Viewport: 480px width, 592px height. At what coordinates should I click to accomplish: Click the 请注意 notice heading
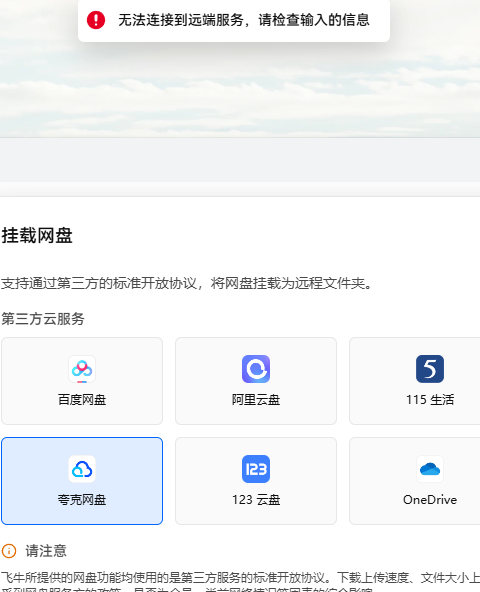(46, 551)
